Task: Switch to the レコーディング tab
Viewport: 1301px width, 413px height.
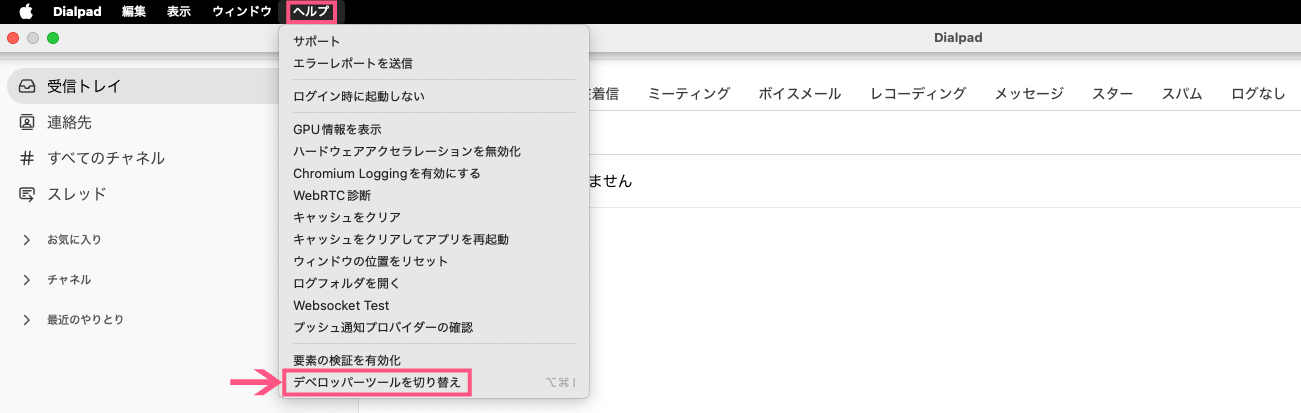Action: 918,94
